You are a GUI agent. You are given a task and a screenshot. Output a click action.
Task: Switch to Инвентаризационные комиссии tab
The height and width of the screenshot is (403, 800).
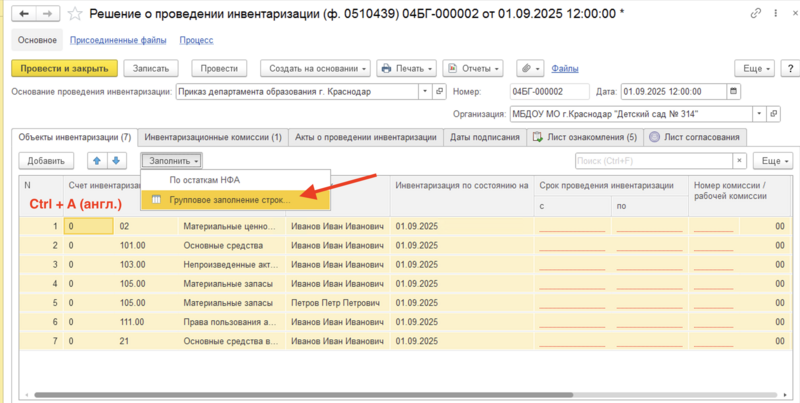[212, 137]
